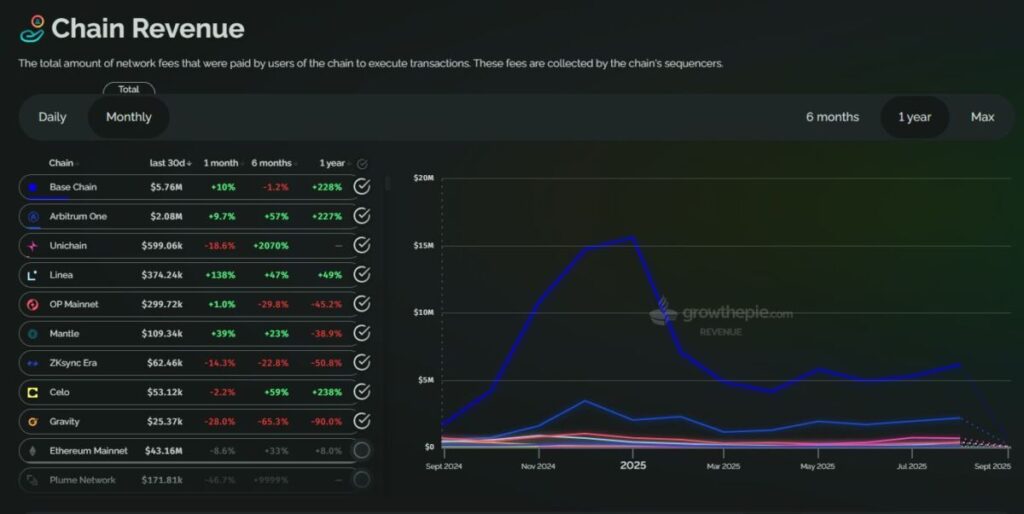Click the Base Chain row name

click(x=72, y=187)
